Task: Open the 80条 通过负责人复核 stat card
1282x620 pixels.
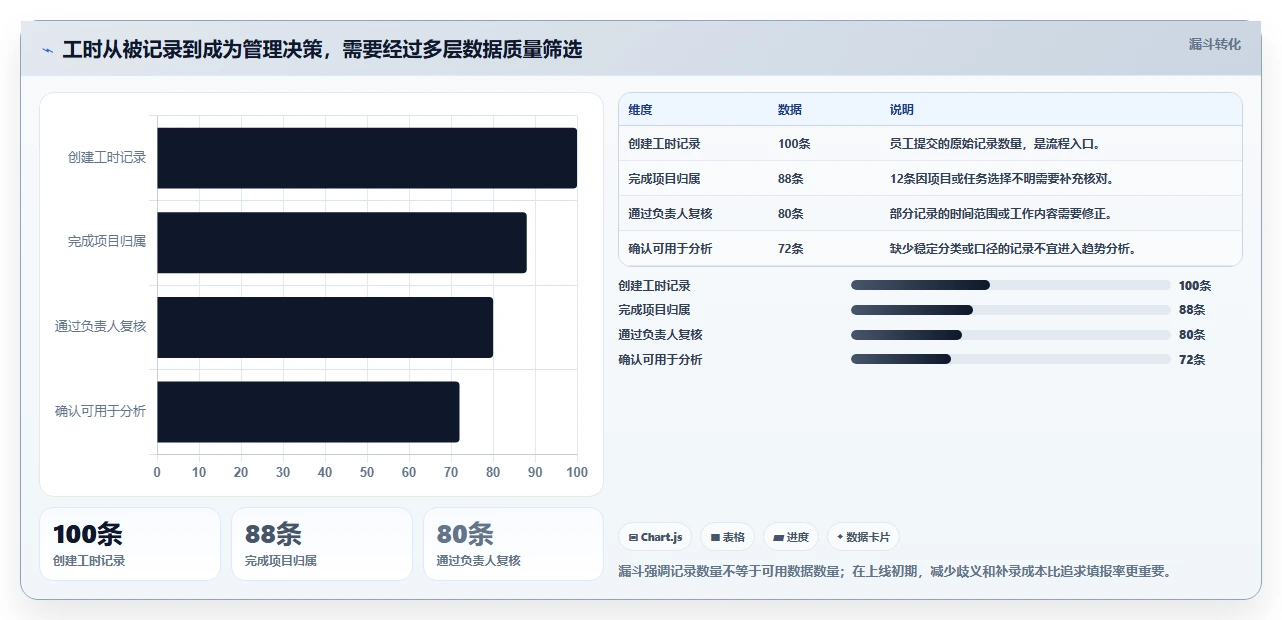Action: tap(514, 544)
